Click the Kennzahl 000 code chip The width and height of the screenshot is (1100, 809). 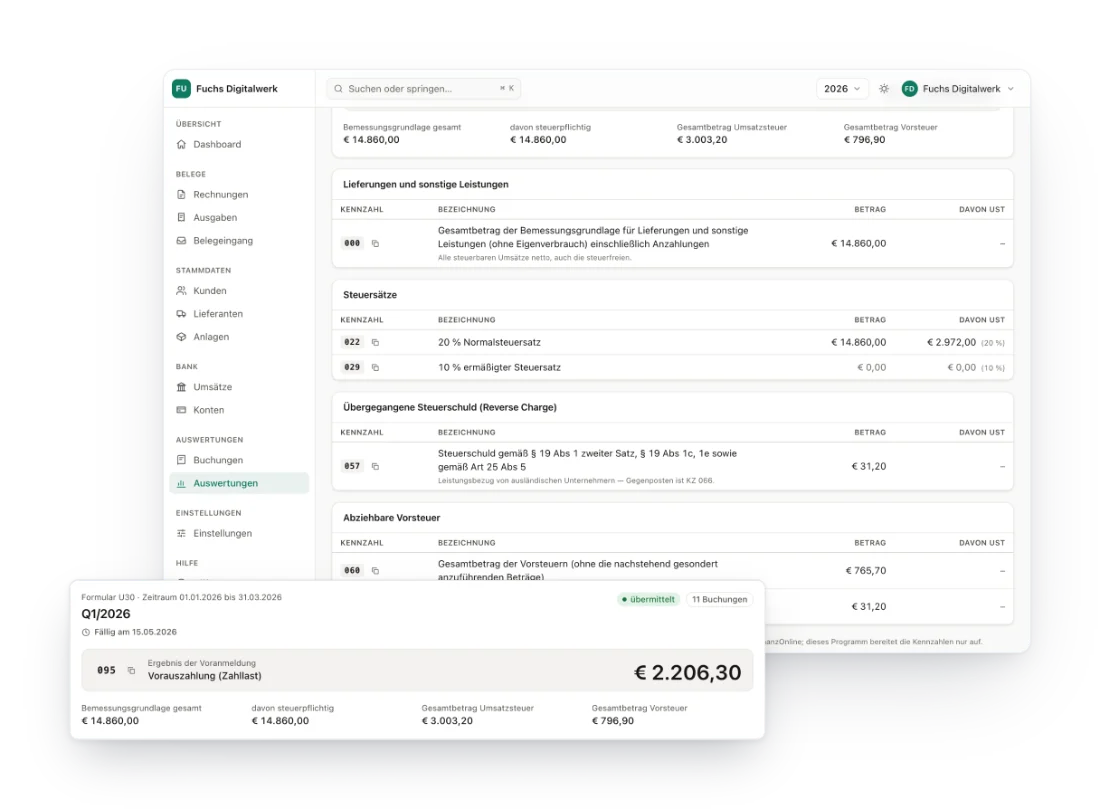(352, 243)
